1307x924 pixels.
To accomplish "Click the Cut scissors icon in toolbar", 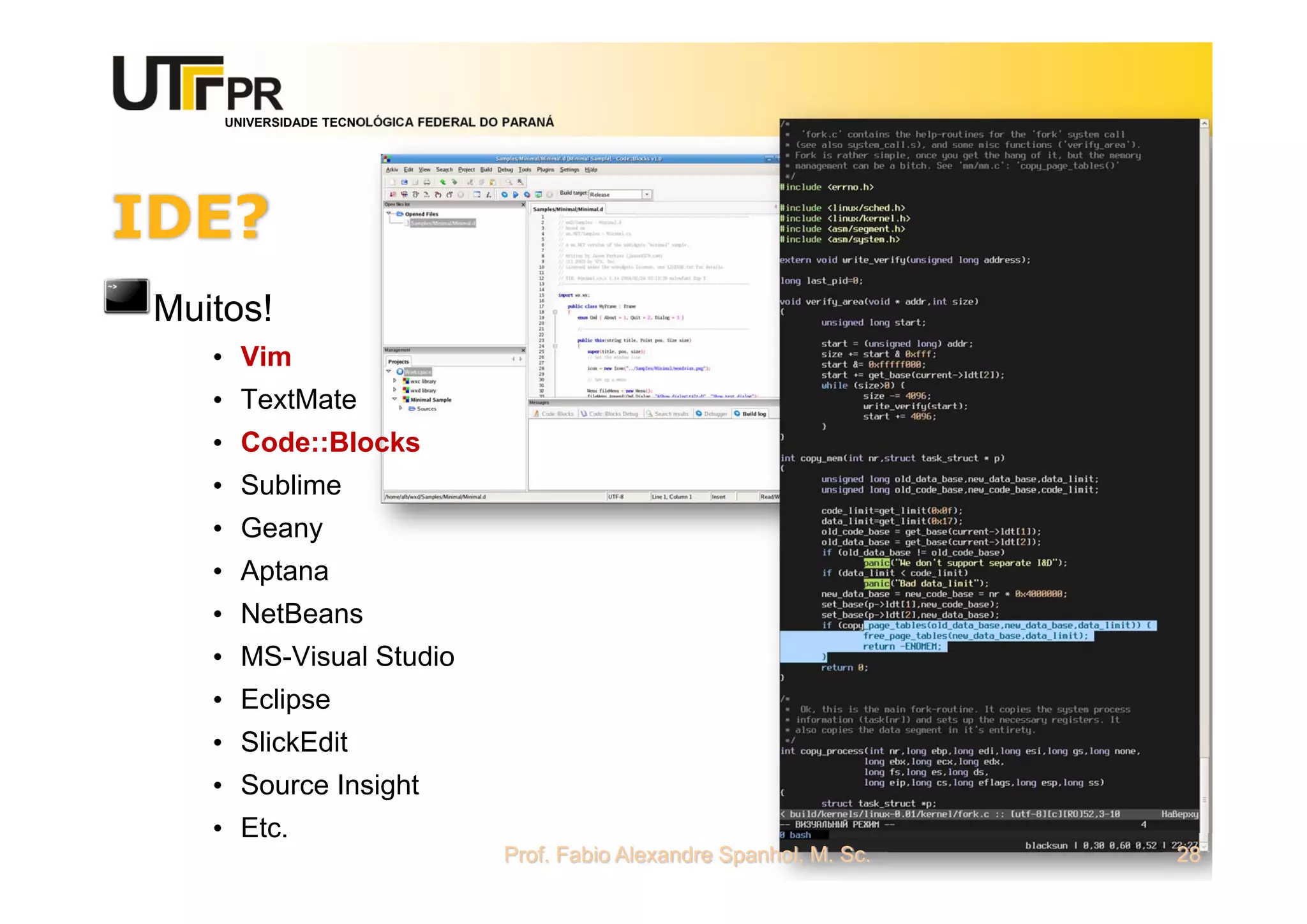I will 470,182.
